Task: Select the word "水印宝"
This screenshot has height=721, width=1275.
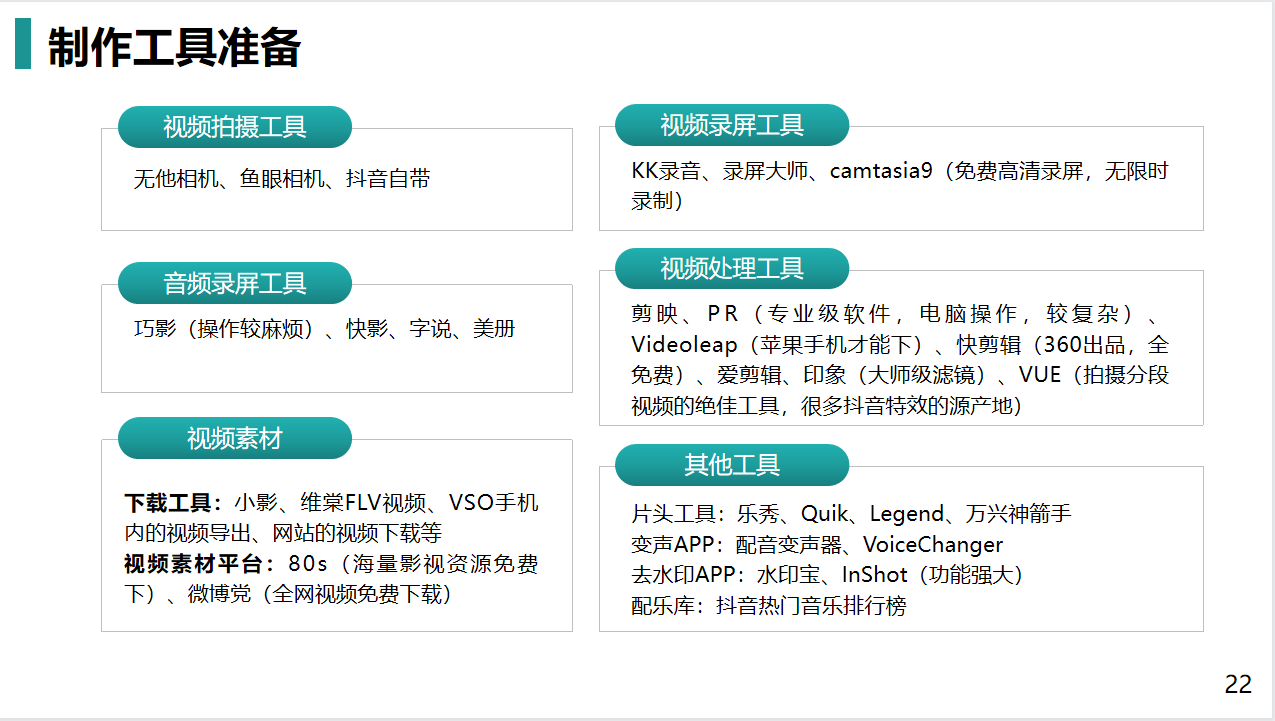Action: click(789, 575)
